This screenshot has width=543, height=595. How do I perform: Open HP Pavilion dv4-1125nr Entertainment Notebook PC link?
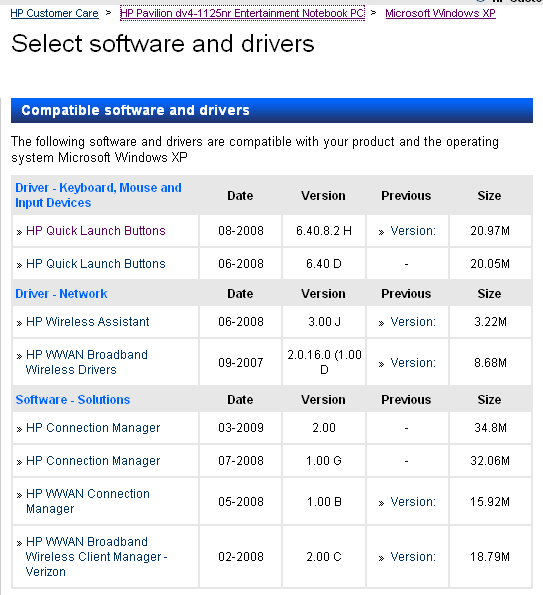point(242,13)
